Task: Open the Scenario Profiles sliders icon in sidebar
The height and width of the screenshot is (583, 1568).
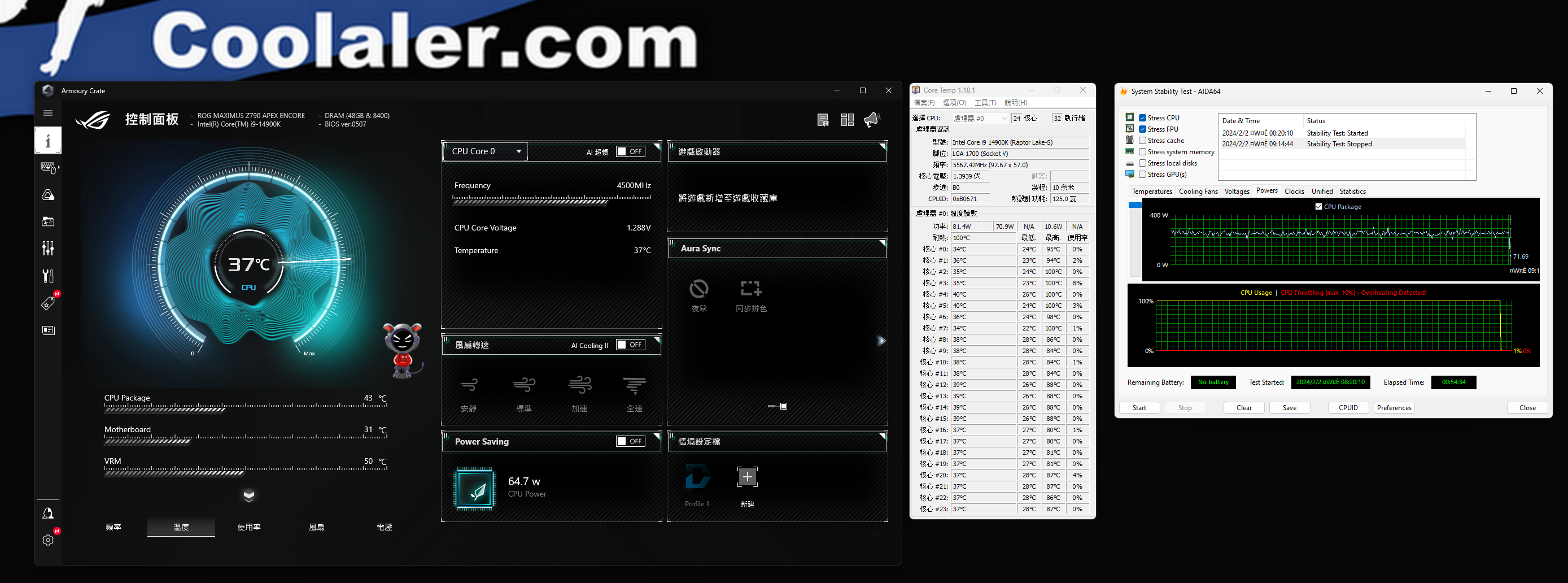Action: coord(48,248)
